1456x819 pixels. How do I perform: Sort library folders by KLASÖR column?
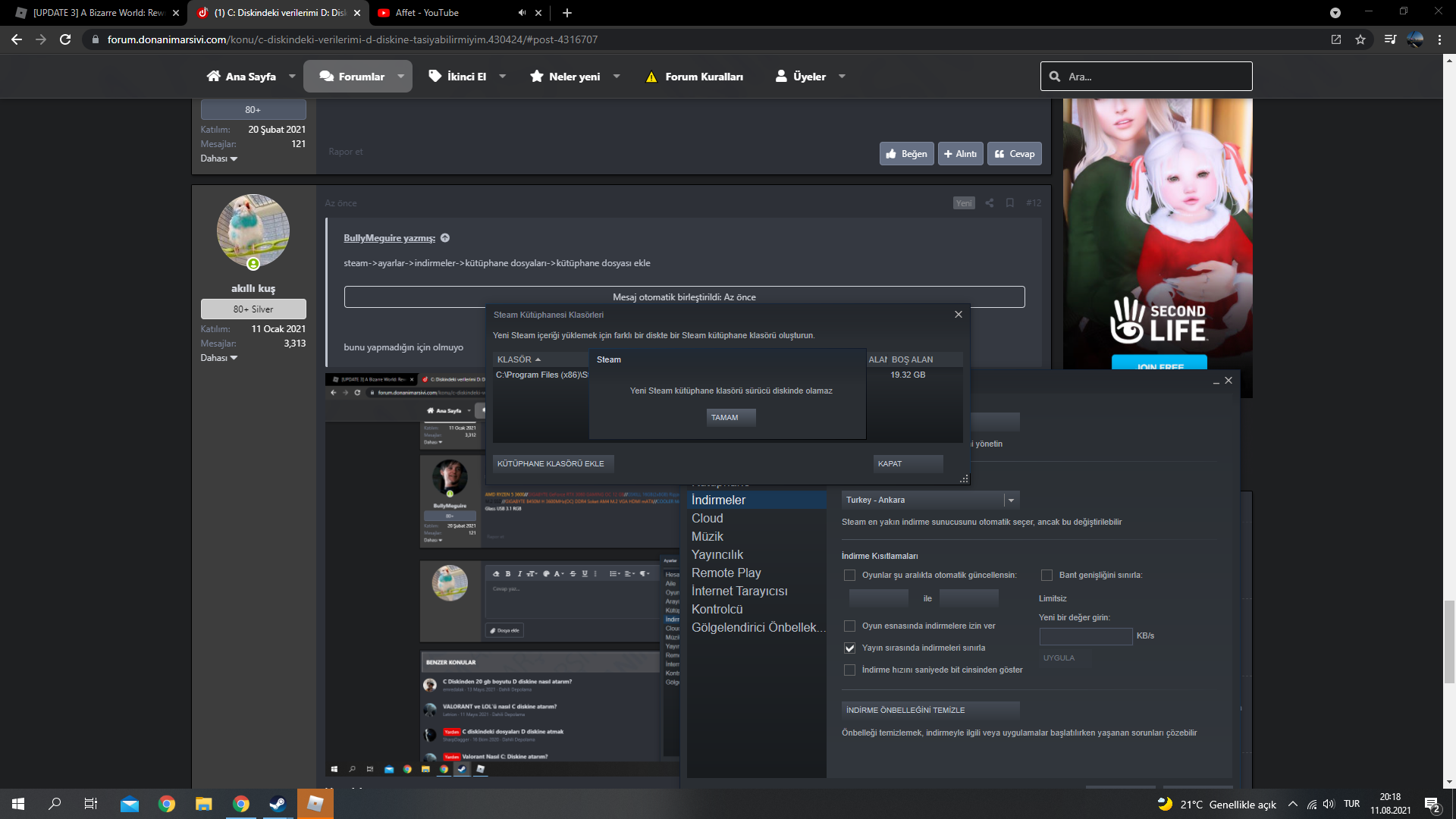click(x=541, y=359)
